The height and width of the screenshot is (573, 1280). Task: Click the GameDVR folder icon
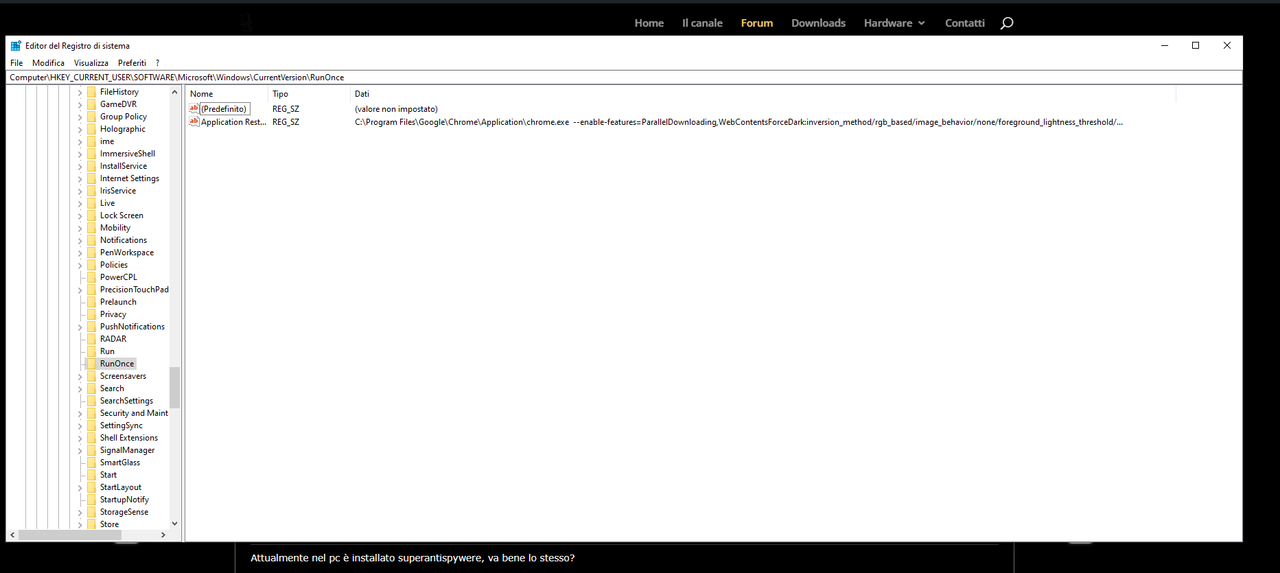(x=91, y=104)
